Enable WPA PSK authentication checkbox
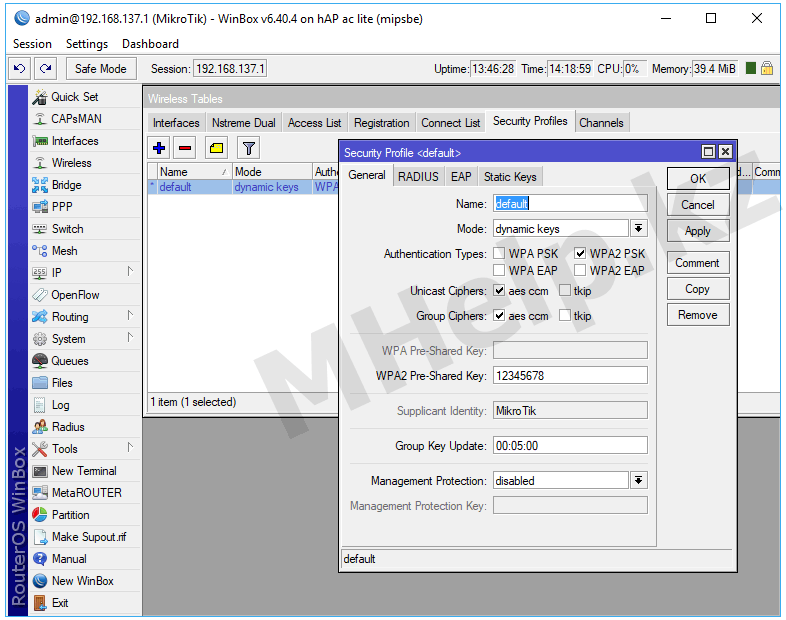 coord(499,254)
